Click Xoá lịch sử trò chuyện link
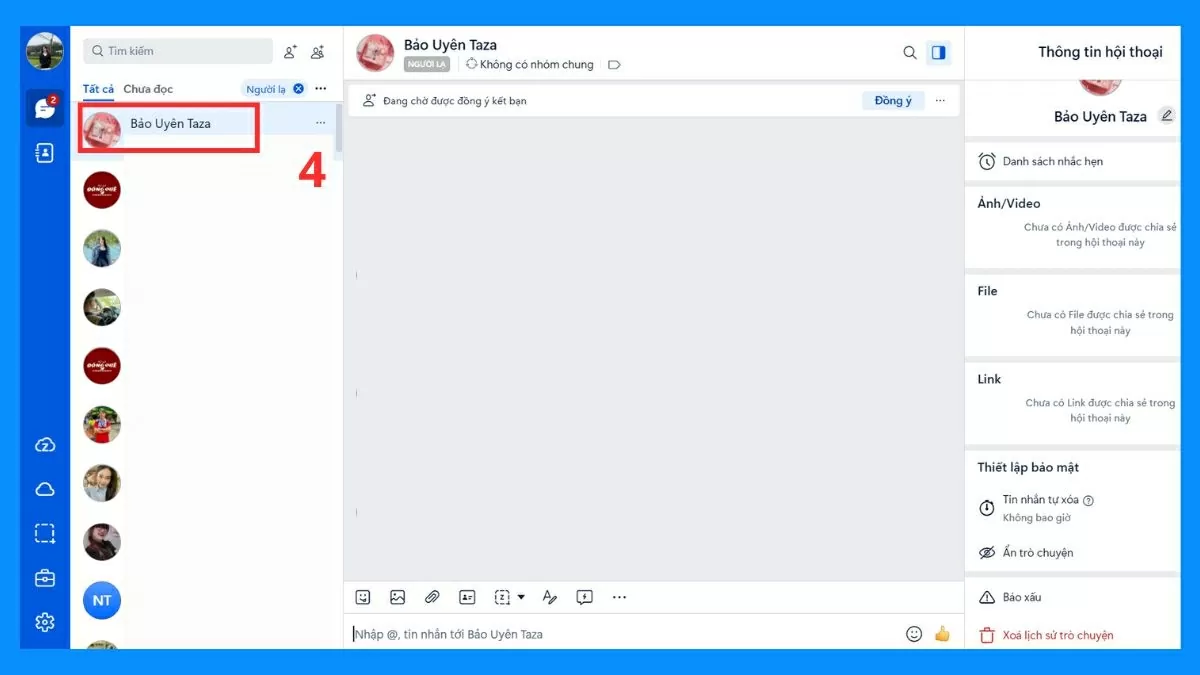Screen dimensions: 1200x675 [1057, 635]
